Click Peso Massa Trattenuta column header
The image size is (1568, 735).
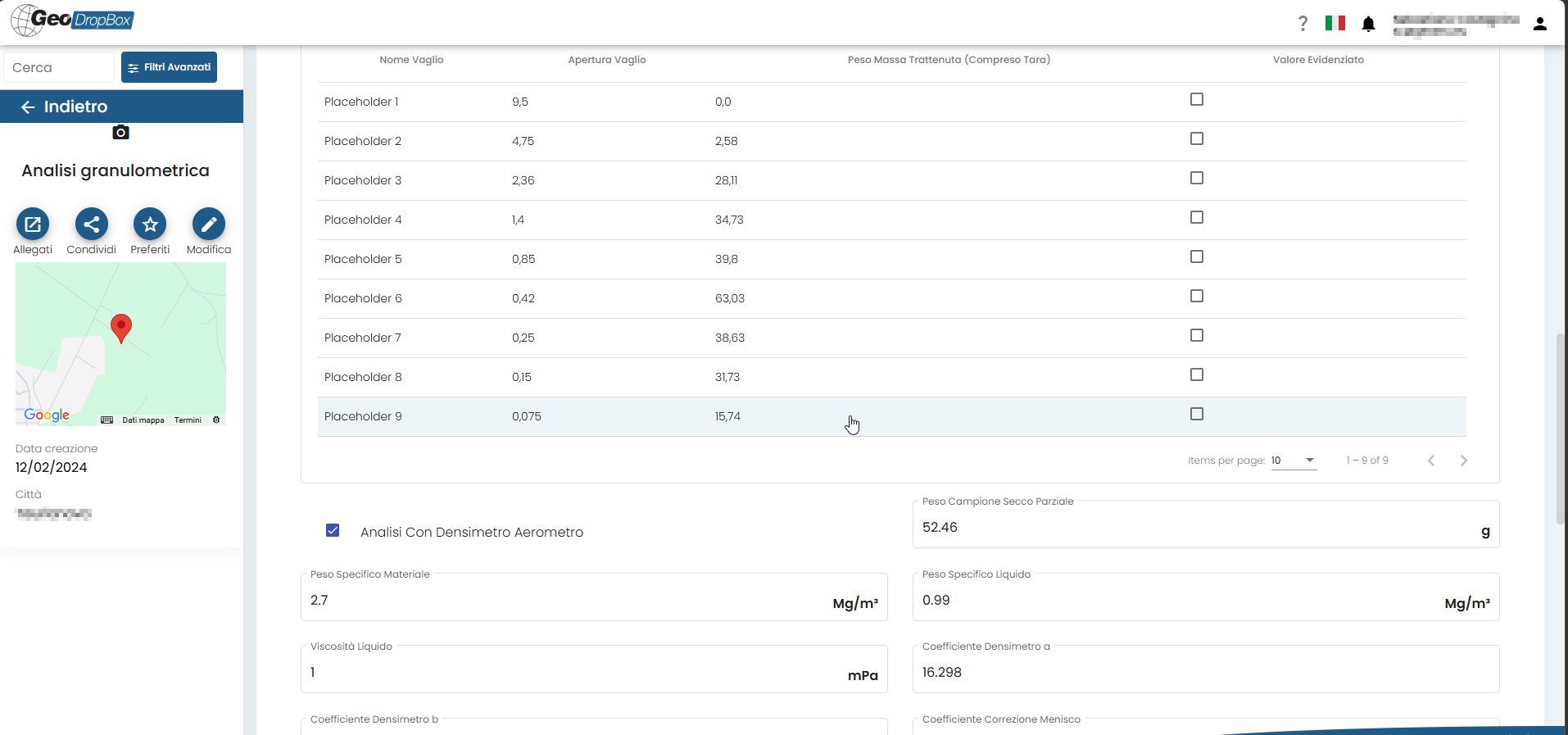(x=949, y=60)
